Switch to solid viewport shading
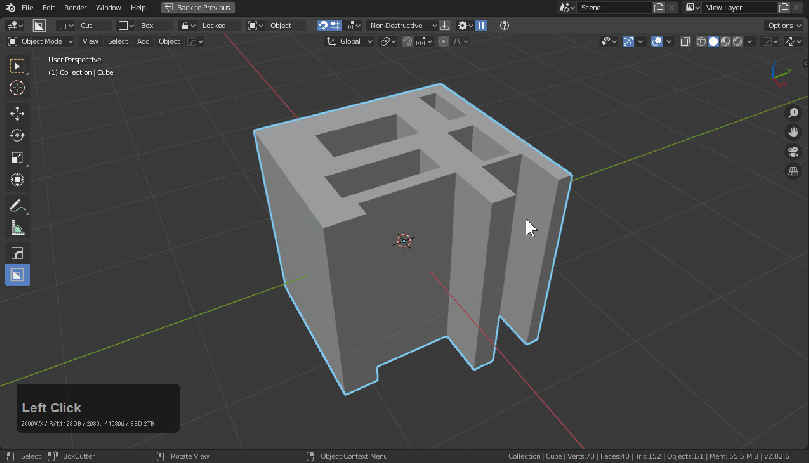 coord(713,42)
